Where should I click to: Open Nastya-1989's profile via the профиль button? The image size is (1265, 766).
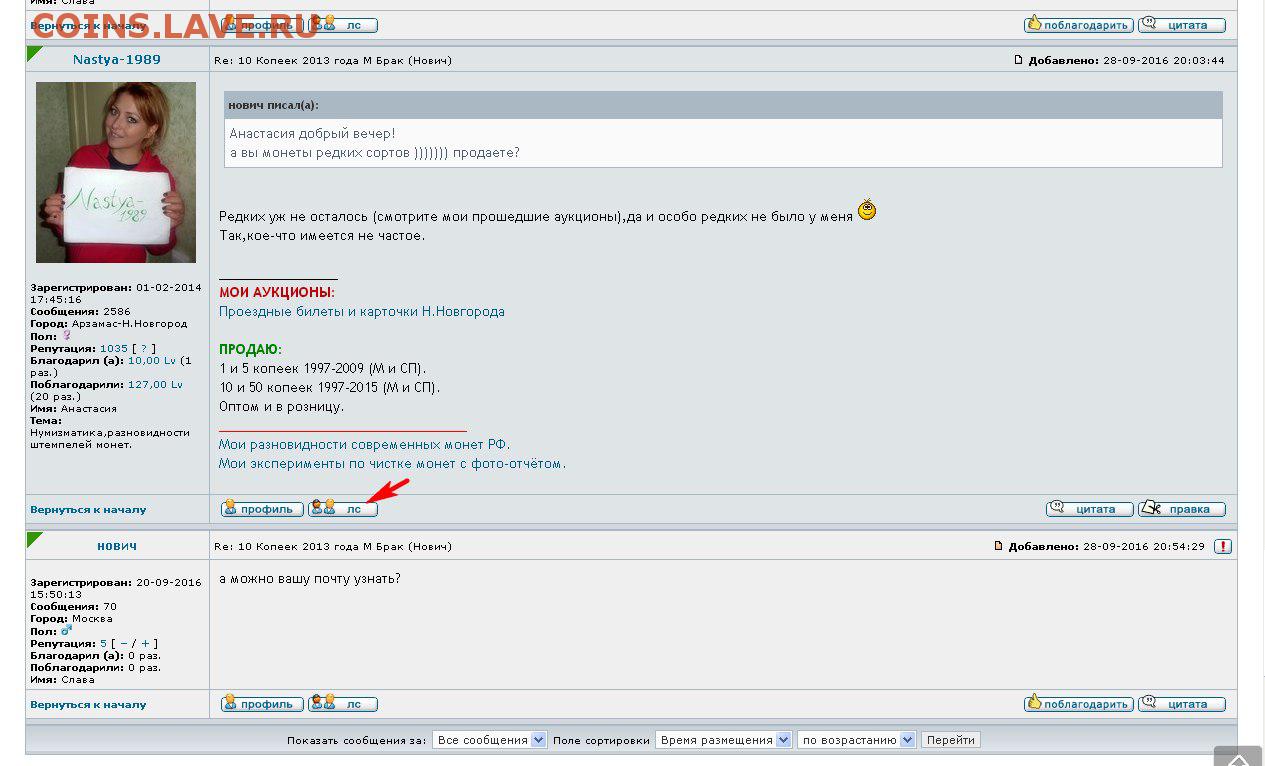coord(262,509)
